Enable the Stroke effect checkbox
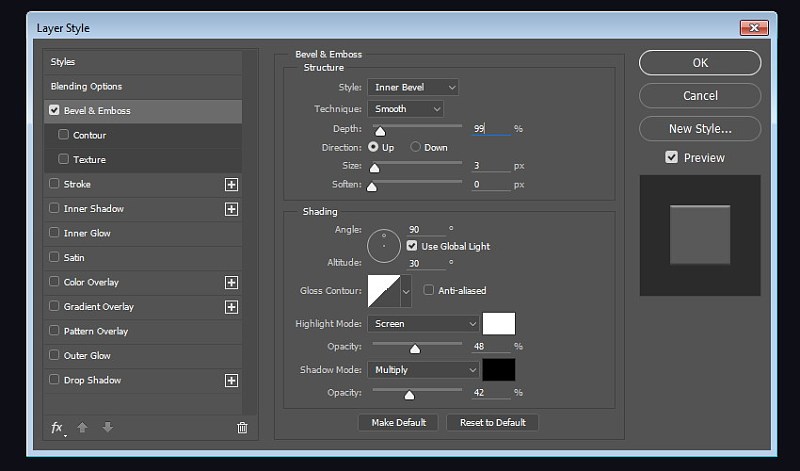The image size is (800, 471). tap(54, 183)
